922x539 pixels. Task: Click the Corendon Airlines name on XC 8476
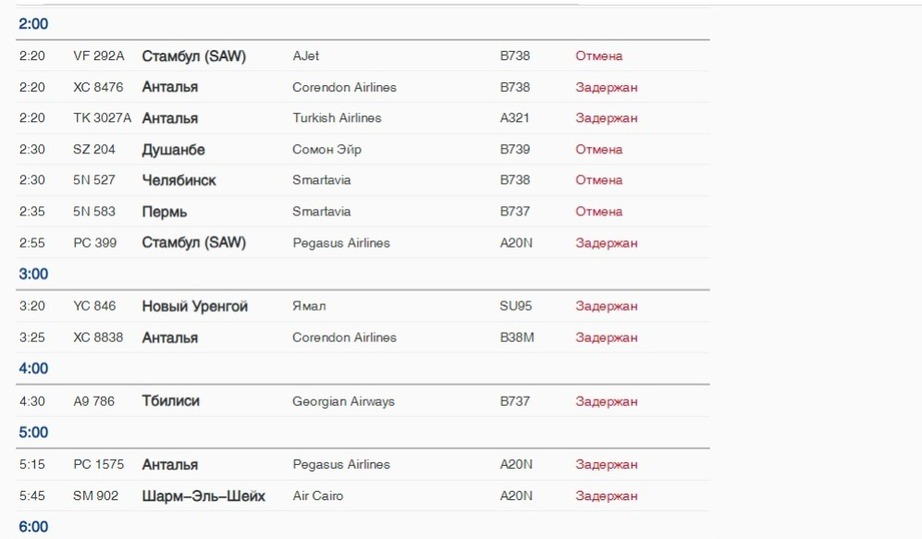(x=345, y=87)
